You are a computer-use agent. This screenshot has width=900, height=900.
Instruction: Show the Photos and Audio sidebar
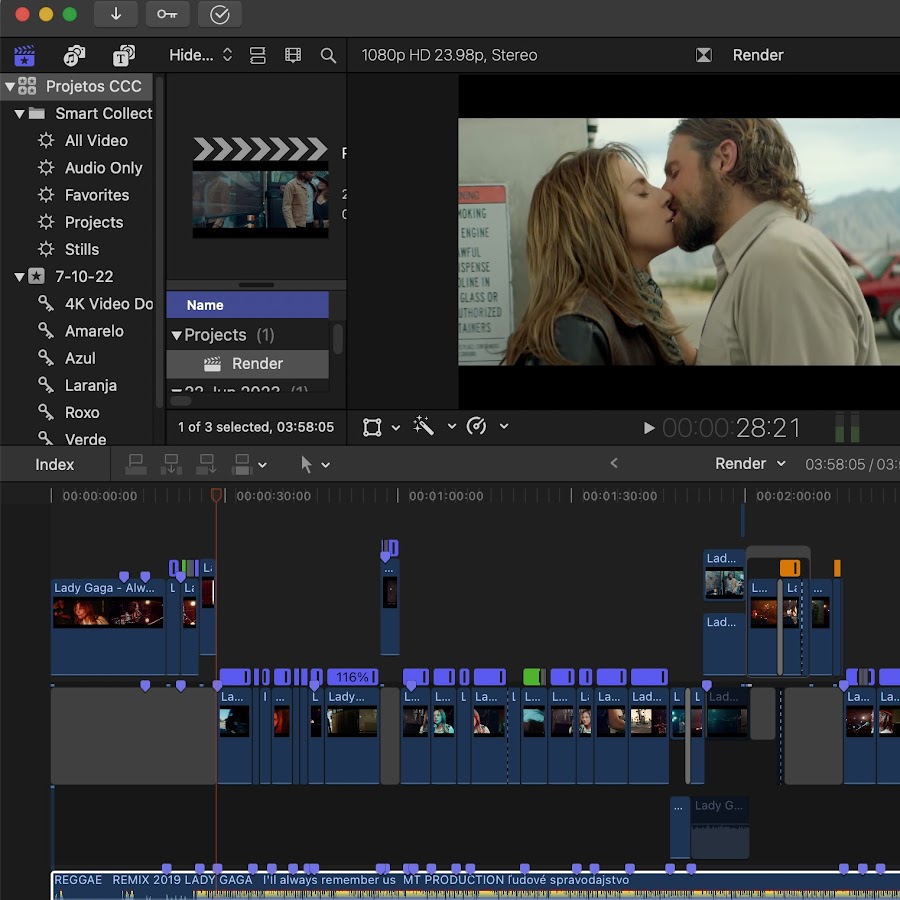click(x=74, y=56)
